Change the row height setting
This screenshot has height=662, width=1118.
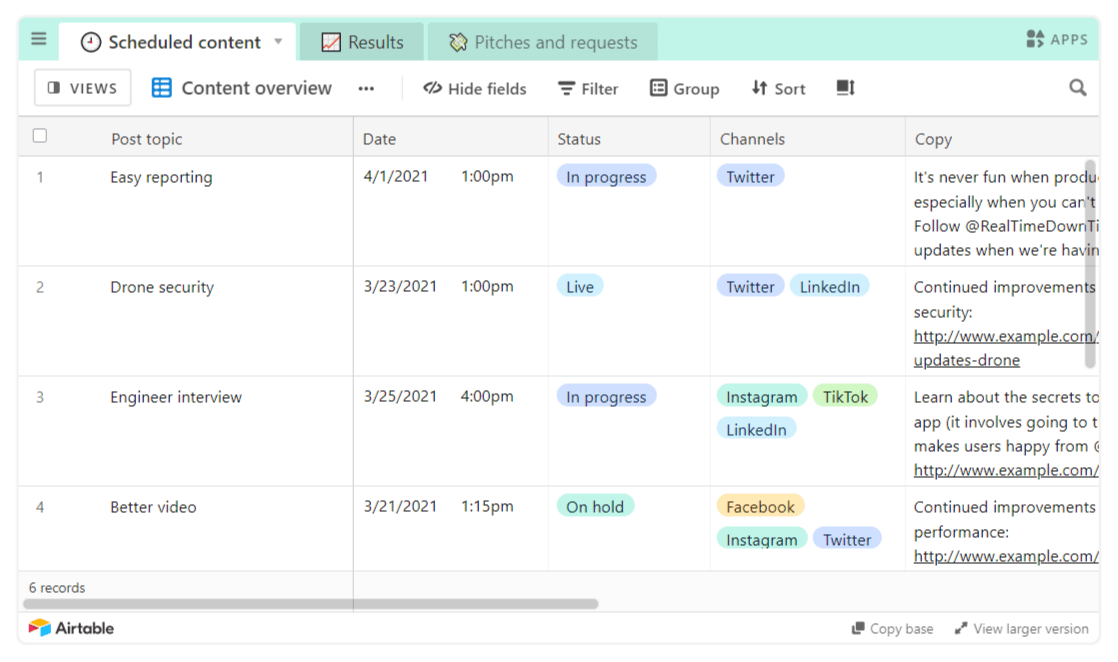(845, 88)
